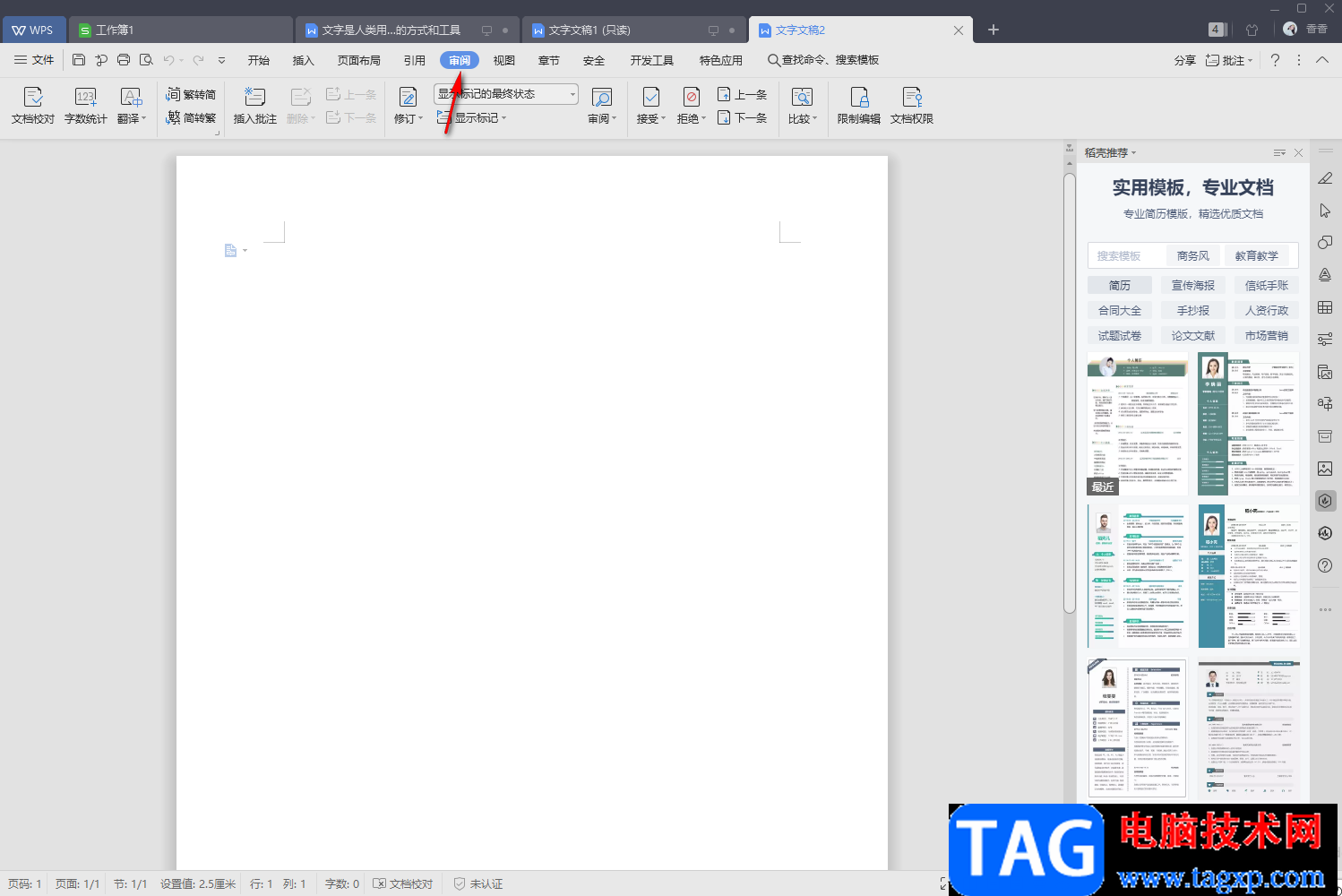Viewport: 1342px width, 896px height.
Task: Collapse the ribbon with the up chevron
Action: point(1322,60)
